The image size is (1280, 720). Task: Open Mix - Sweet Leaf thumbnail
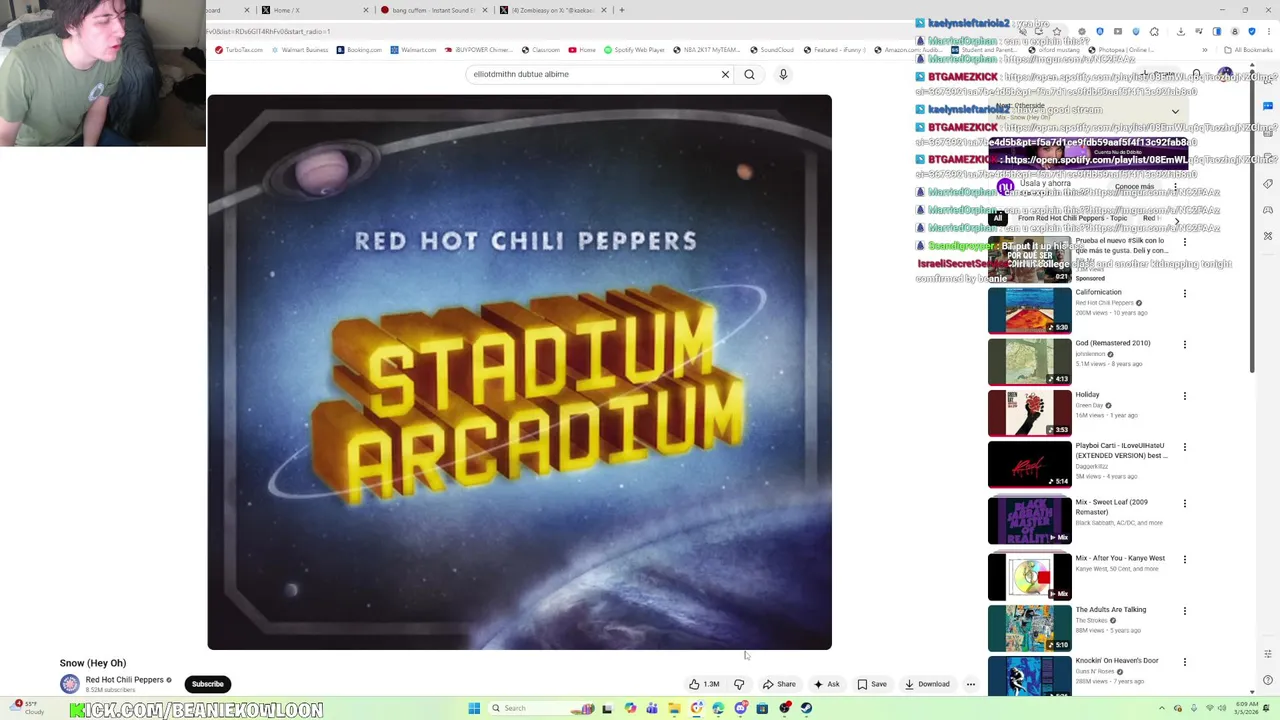1029,521
